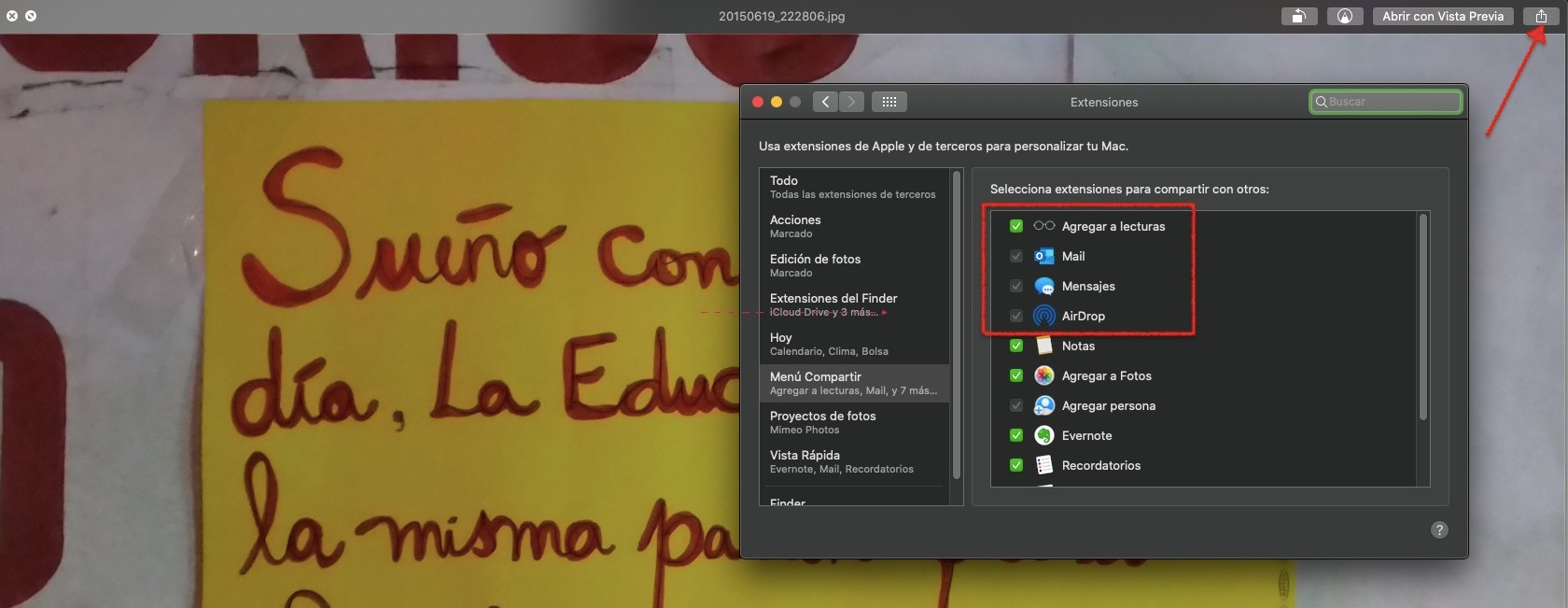Image resolution: width=1568 pixels, height=608 pixels.
Task: Click the Share icon in Quick Look toolbar
Action: pyautogui.click(x=1541, y=16)
